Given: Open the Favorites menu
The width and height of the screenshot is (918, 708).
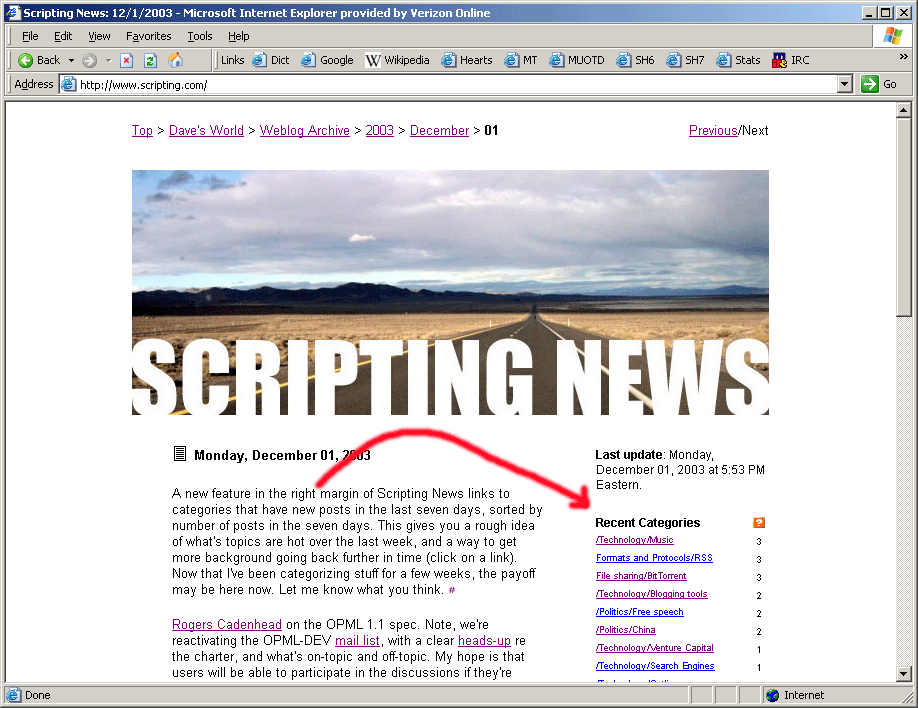Looking at the screenshot, I should (x=148, y=36).
